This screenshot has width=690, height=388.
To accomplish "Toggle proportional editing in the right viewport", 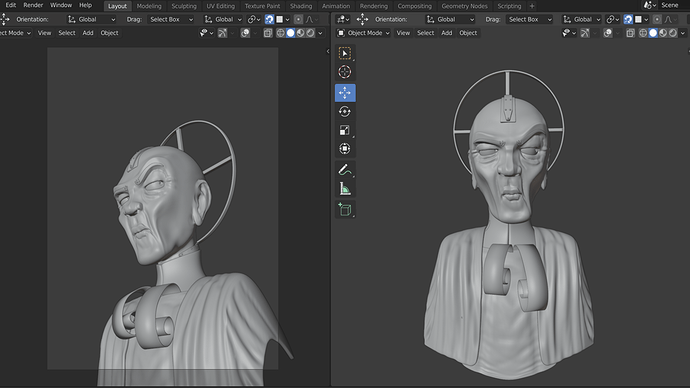I will coord(657,19).
